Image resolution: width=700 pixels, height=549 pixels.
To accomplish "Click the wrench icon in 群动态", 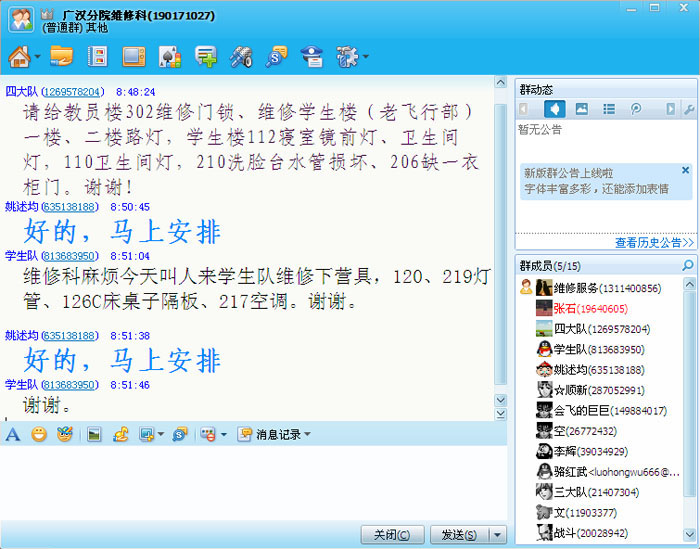I will click(688, 109).
